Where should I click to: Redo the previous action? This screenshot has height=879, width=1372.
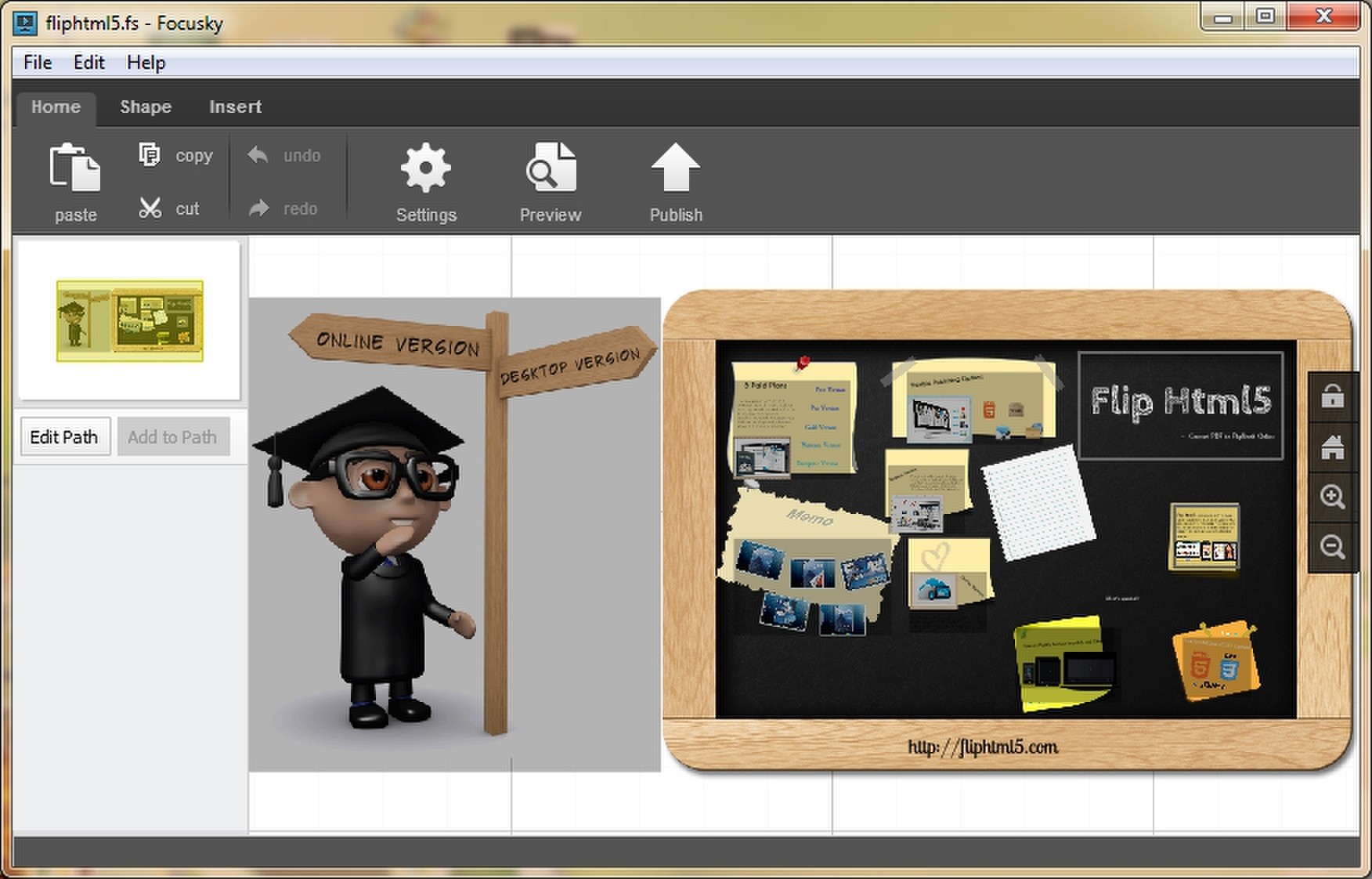pyautogui.click(x=258, y=208)
